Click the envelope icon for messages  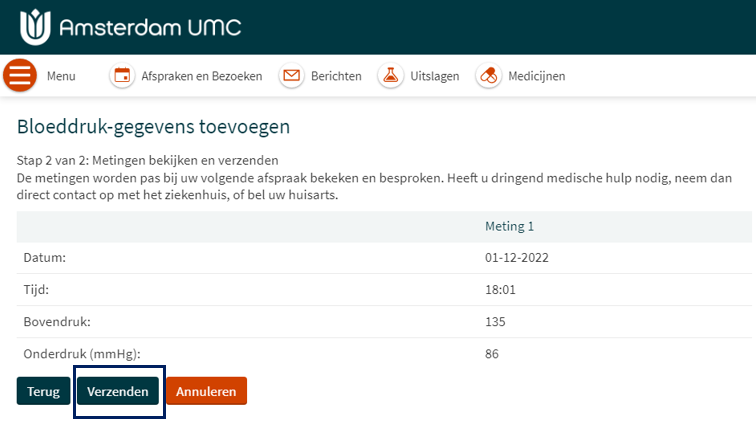click(291, 76)
